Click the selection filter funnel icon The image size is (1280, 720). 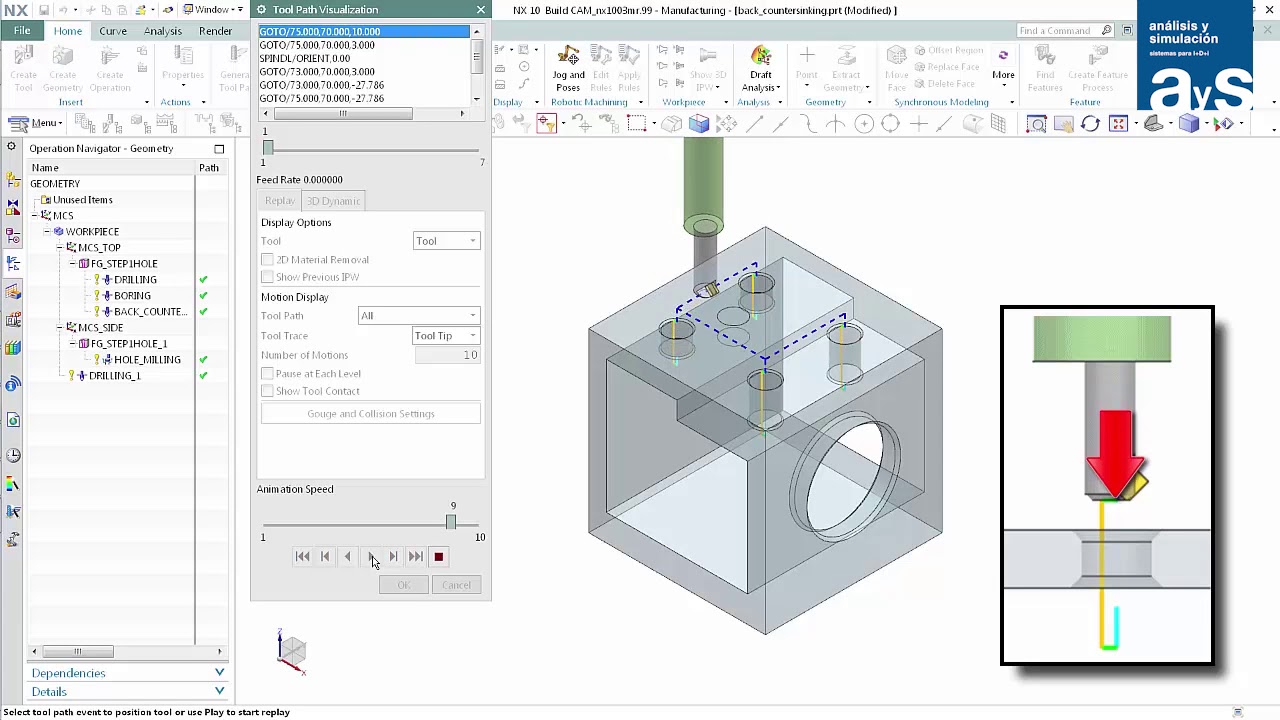click(547, 124)
